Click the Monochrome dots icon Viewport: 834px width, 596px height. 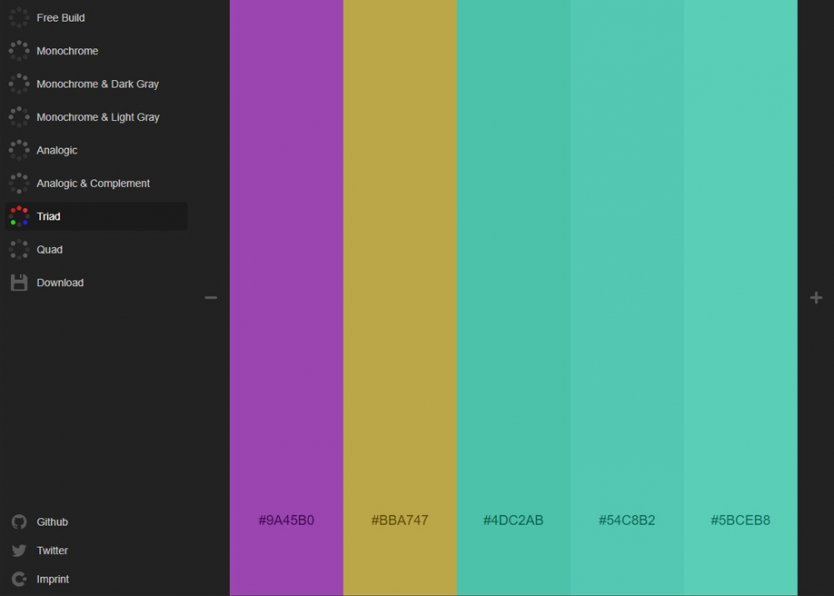coord(18,50)
